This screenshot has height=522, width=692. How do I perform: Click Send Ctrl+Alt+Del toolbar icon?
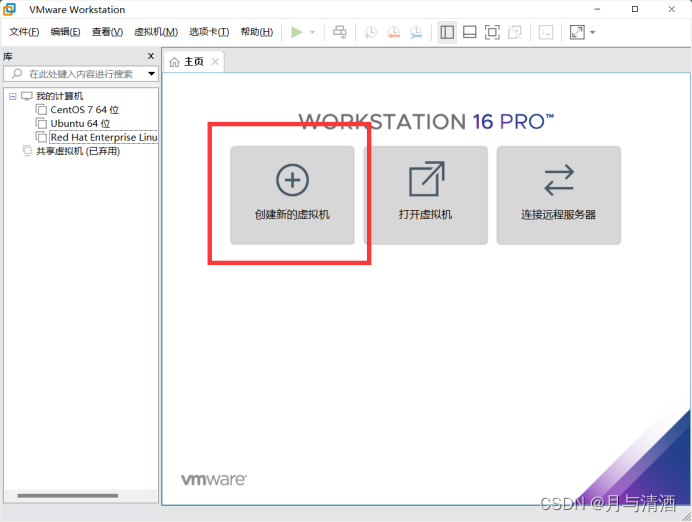tap(339, 32)
